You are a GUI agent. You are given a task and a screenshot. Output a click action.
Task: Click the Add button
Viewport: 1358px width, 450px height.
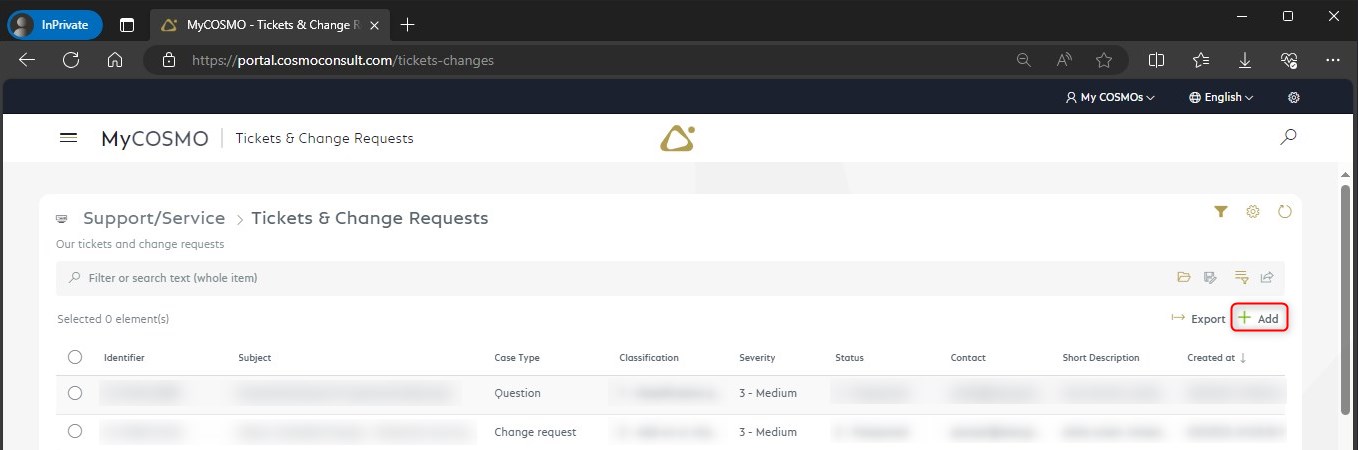pyautogui.click(x=1258, y=319)
